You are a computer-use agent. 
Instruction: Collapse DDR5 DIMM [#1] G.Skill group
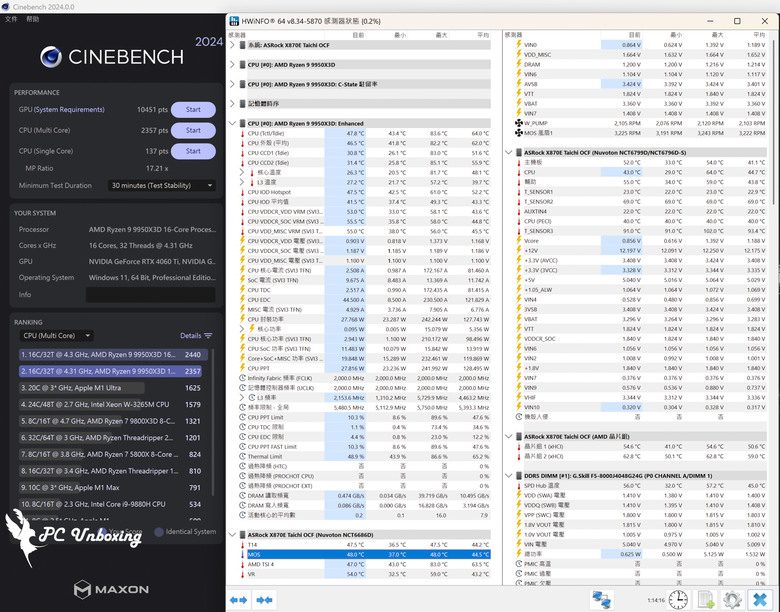click(x=508, y=476)
